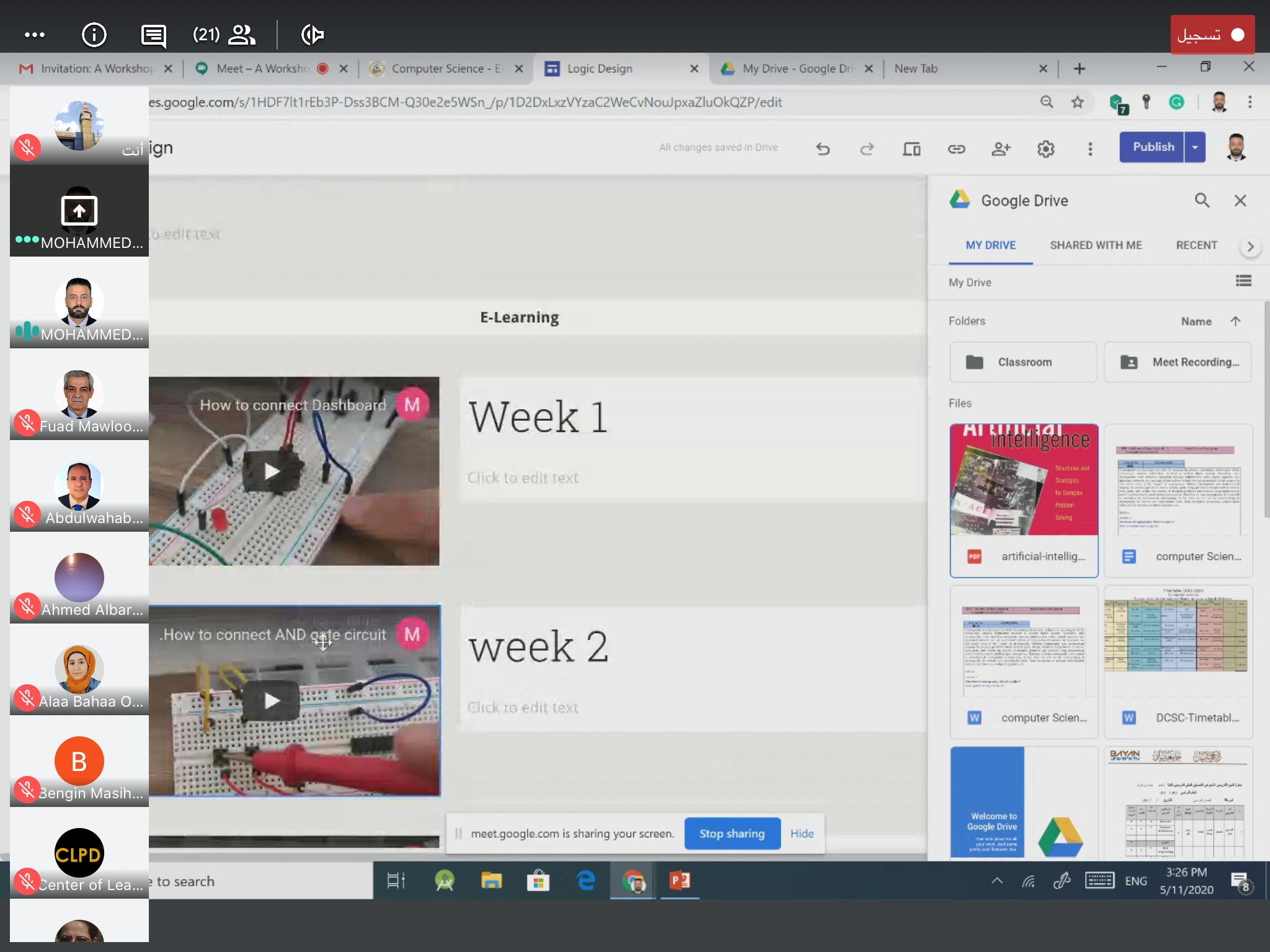
Task: Open Sites settings gear
Action: [x=1046, y=149]
